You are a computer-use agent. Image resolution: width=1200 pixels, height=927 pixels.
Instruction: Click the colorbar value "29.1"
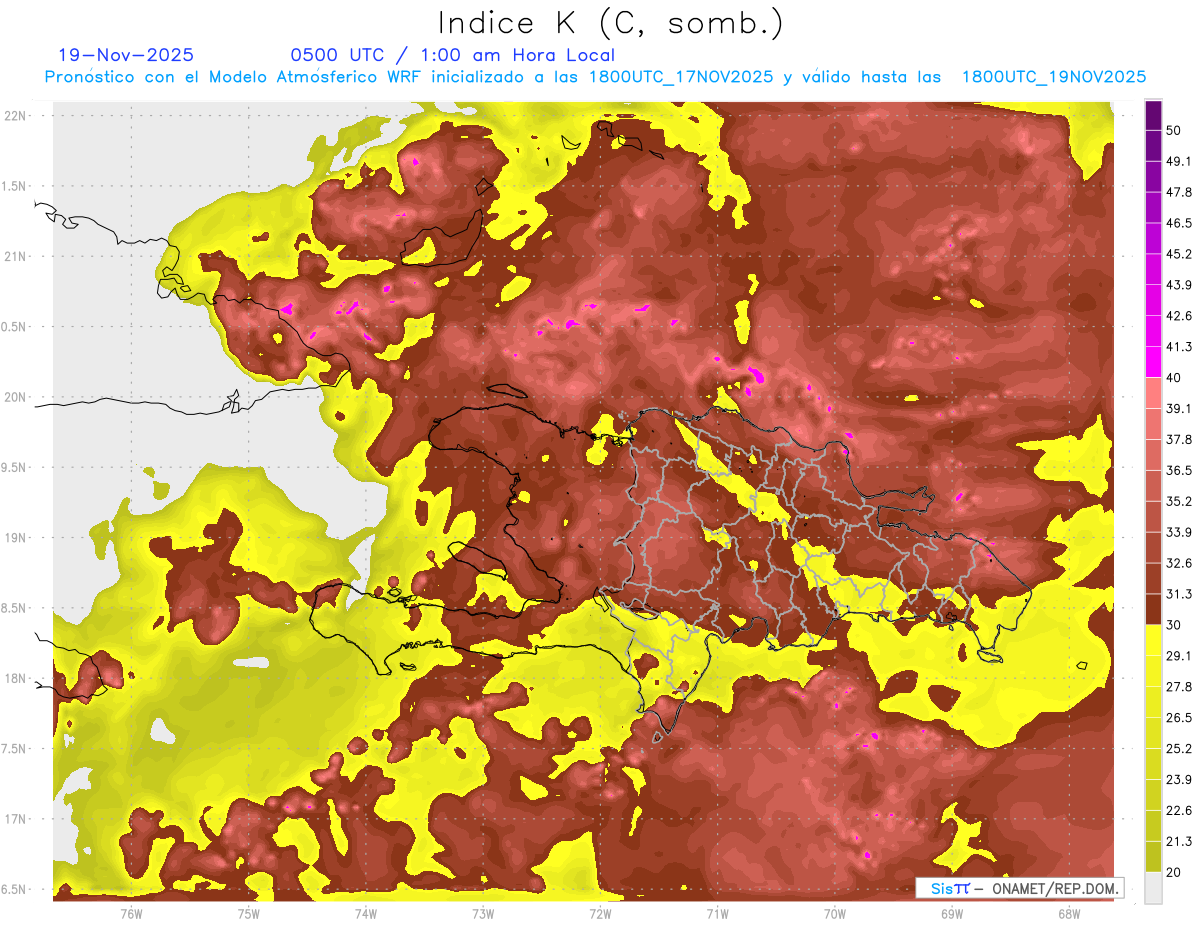point(1178,655)
